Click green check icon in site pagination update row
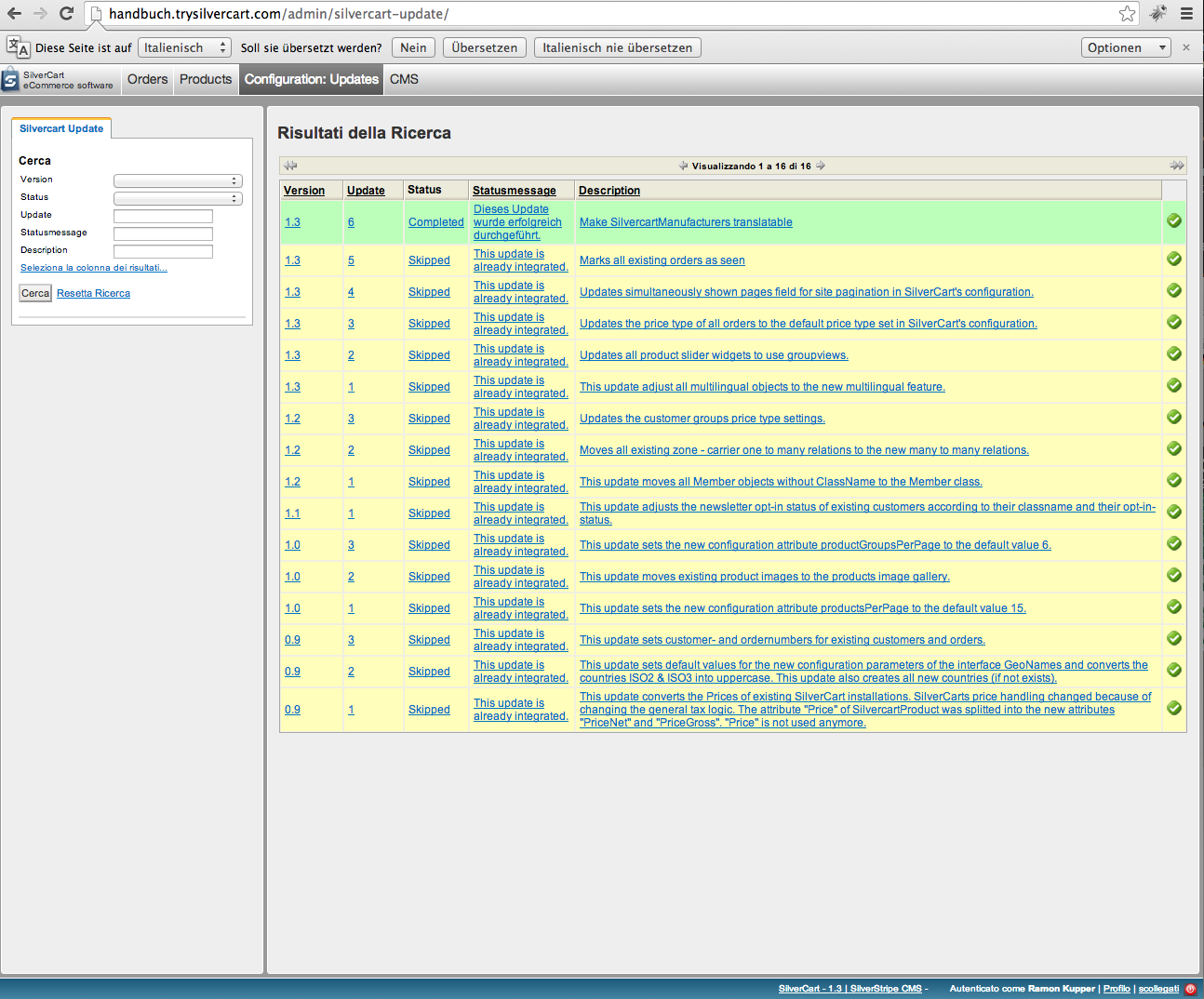The image size is (1204, 999). (1174, 290)
